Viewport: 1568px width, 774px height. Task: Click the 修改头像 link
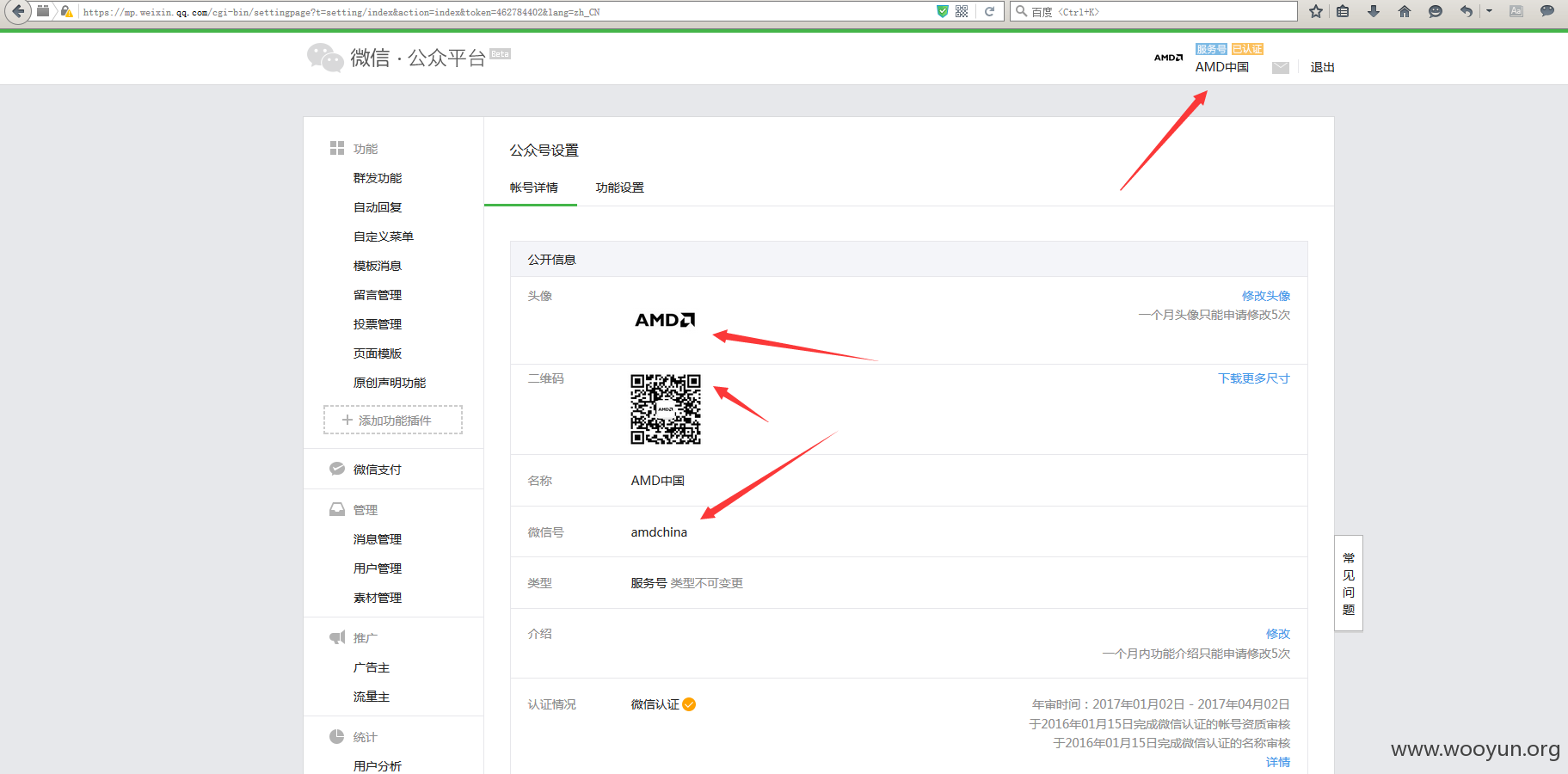tap(1266, 296)
